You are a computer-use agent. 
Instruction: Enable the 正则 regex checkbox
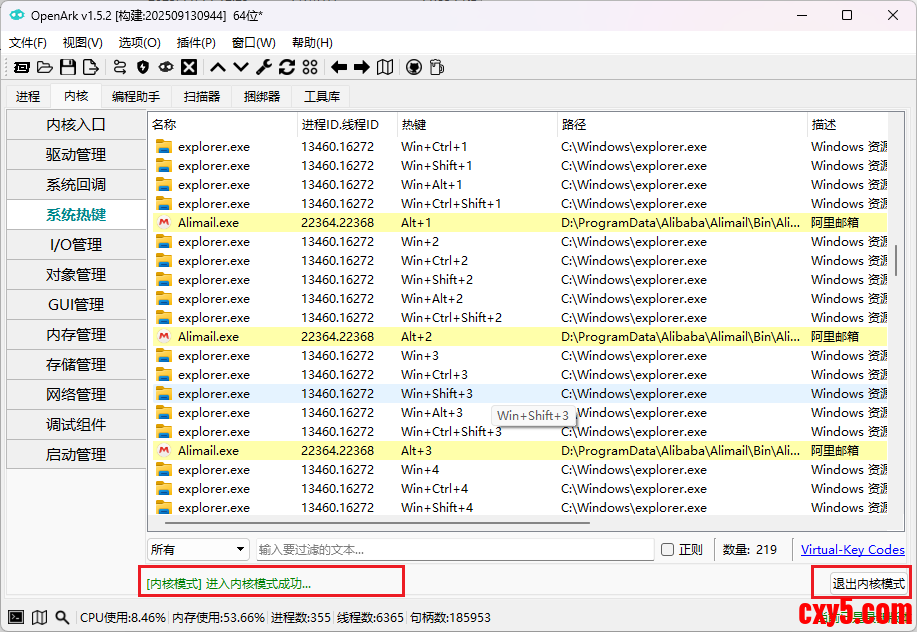pos(668,549)
